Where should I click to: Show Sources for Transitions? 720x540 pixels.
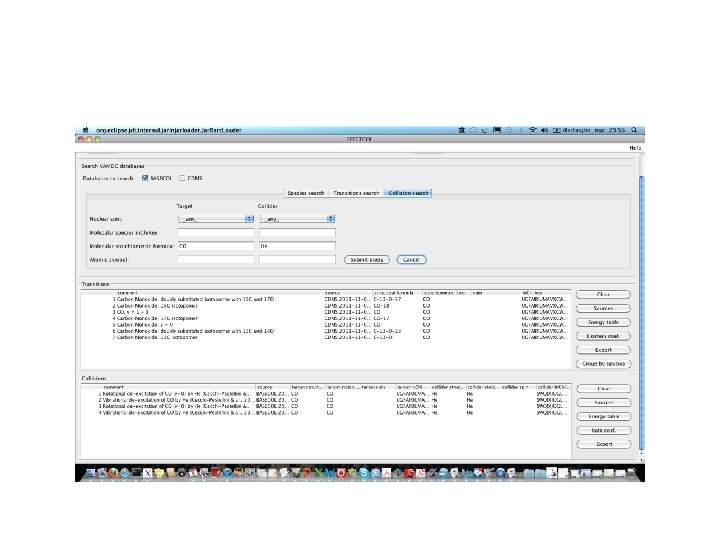point(603,308)
